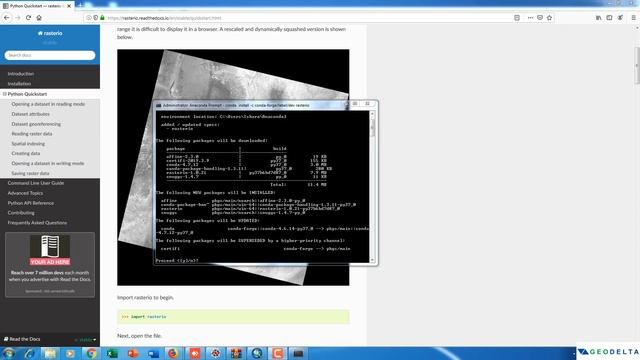Launch Internet Explorer from taskbar
The height and width of the screenshot is (360, 640).
29,353
